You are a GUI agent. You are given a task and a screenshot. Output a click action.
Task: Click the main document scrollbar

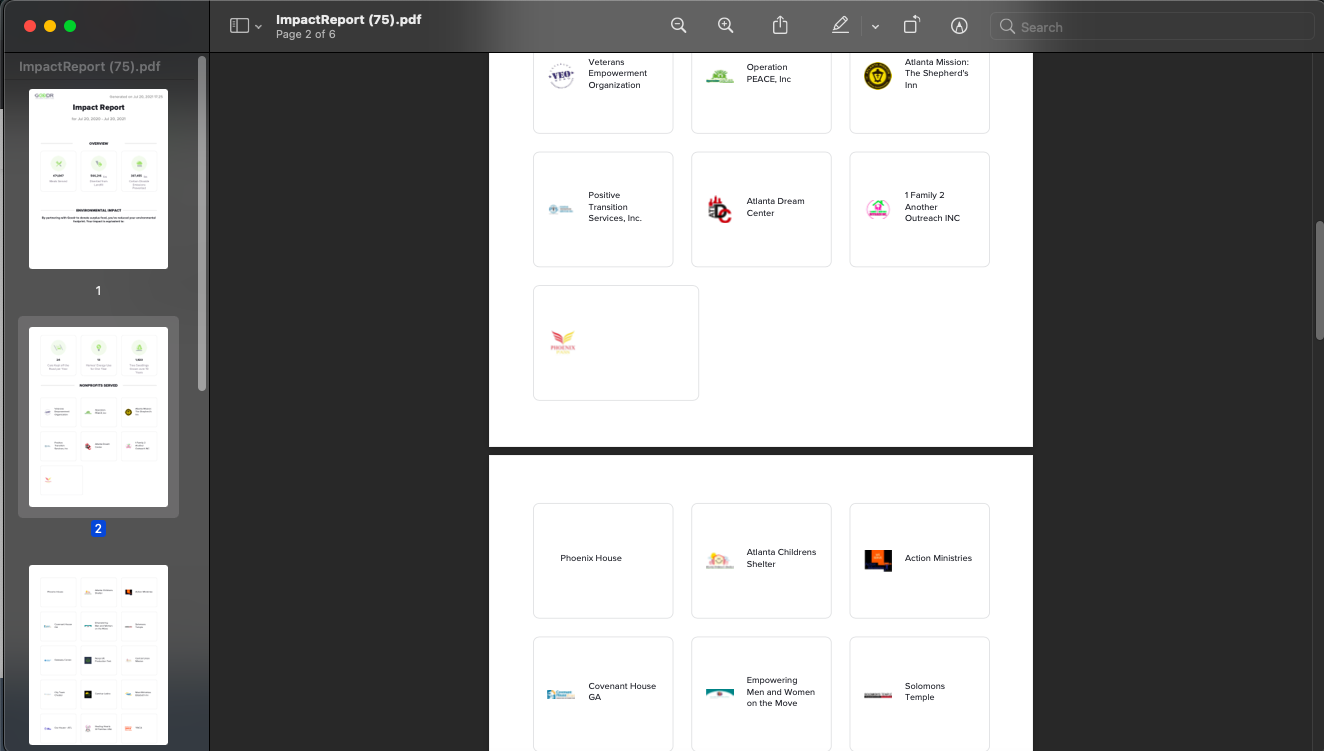pyautogui.click(x=1319, y=280)
